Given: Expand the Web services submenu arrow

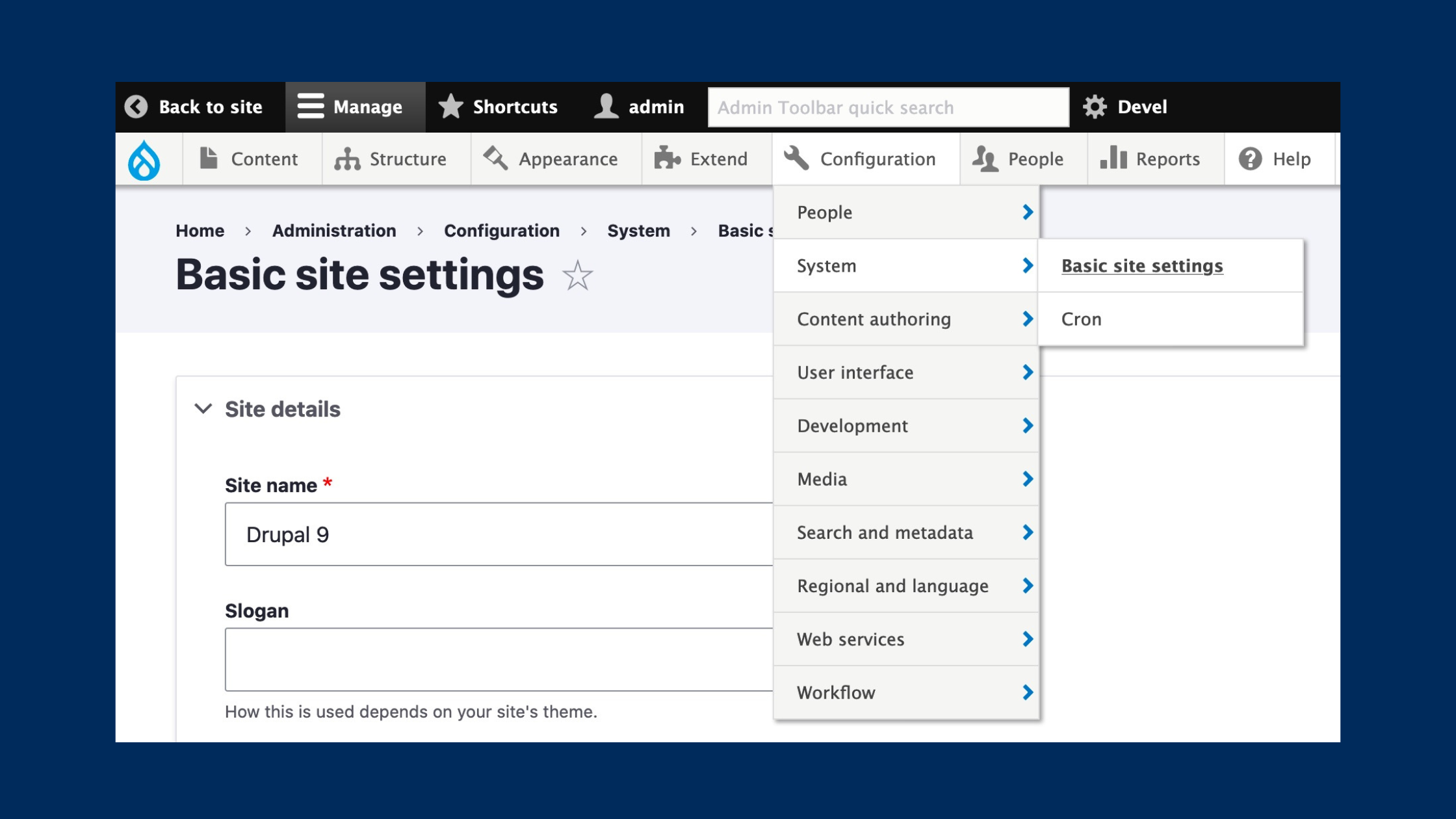Looking at the screenshot, I should 1028,638.
